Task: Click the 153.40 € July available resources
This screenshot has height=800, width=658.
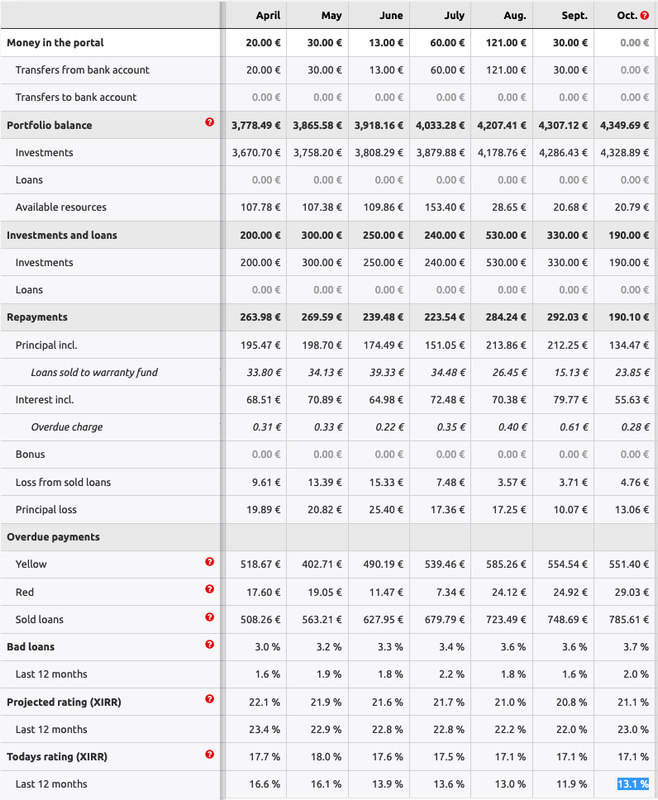Action: point(445,207)
